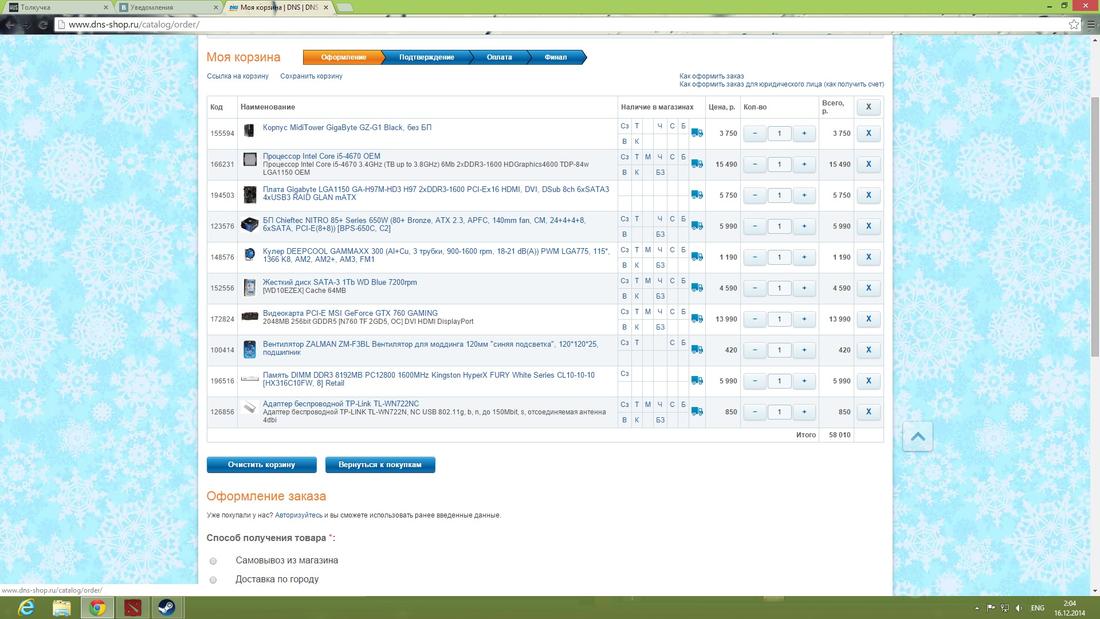Open Видеокарта MSI GeForce GTX 760 link
The image size is (1100, 619).
[x=350, y=313]
